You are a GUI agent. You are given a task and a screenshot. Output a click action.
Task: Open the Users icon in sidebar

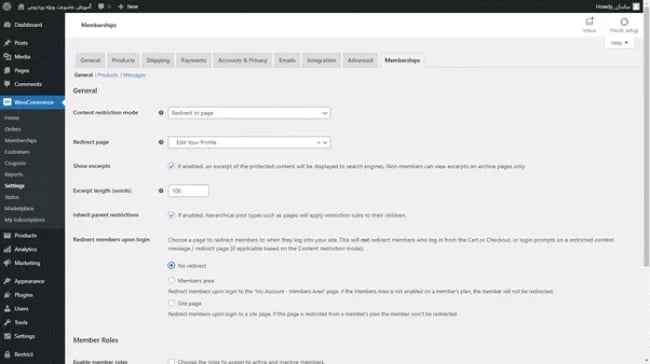click(7, 308)
